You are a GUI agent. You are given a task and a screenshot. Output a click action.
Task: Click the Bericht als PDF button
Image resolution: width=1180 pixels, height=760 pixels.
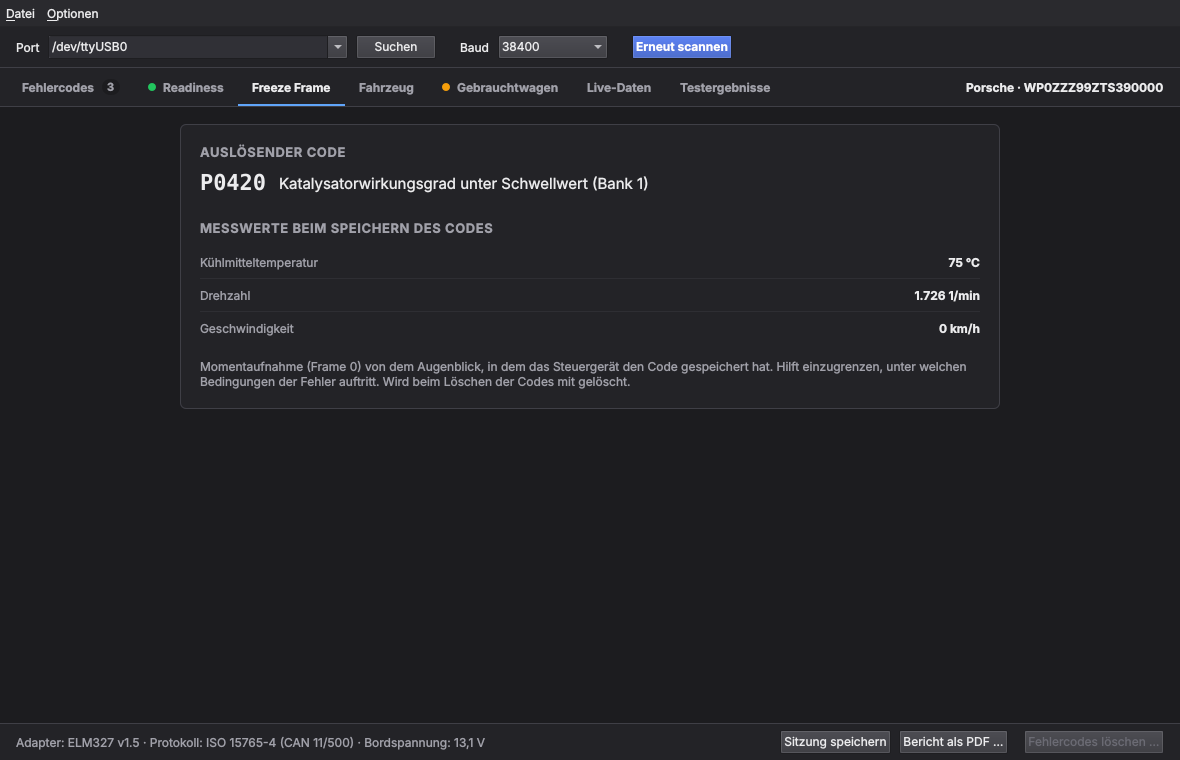tap(953, 742)
